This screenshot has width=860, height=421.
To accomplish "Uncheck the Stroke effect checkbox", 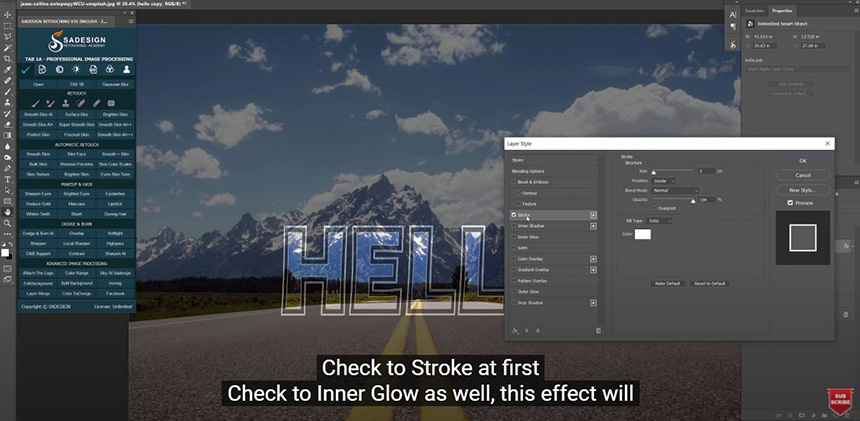I will 514,215.
